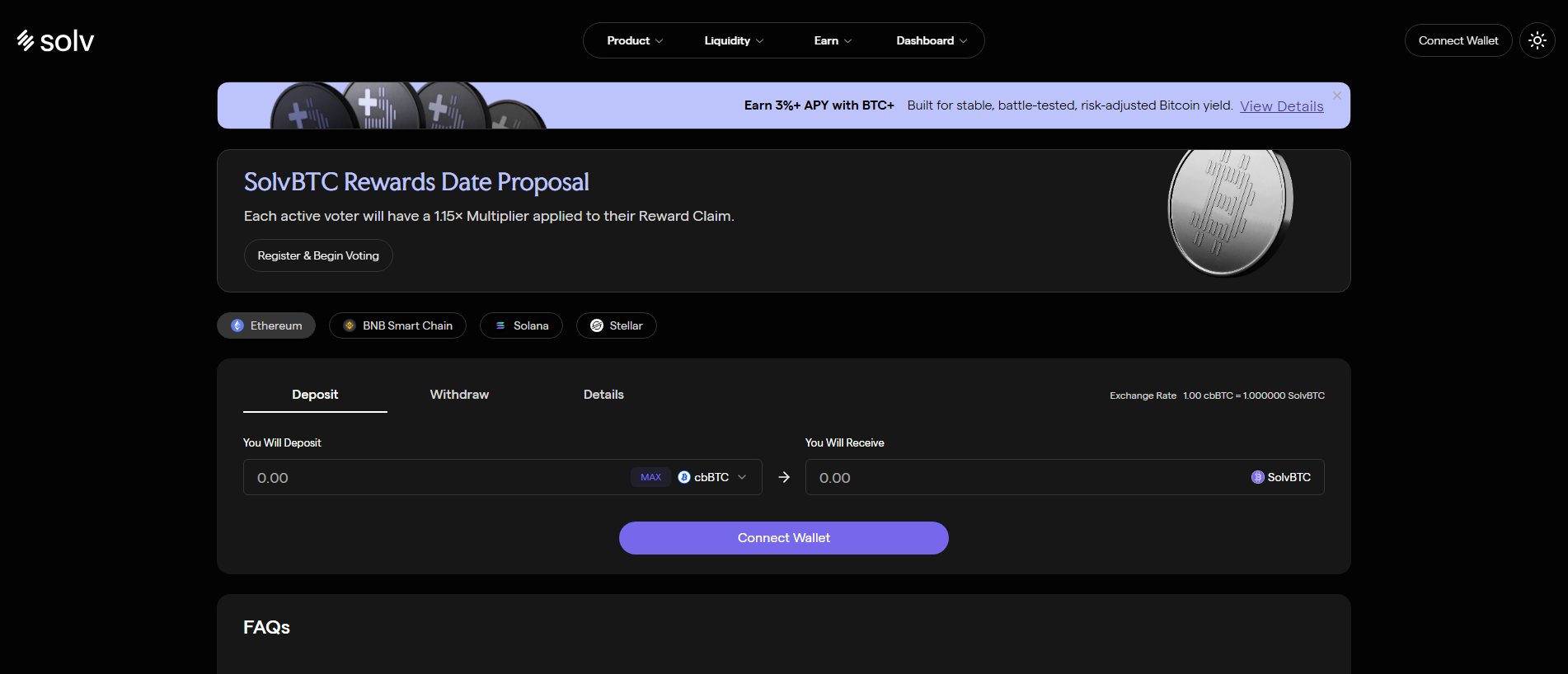
Task: Open the Withdraw tab
Action: [459, 395]
